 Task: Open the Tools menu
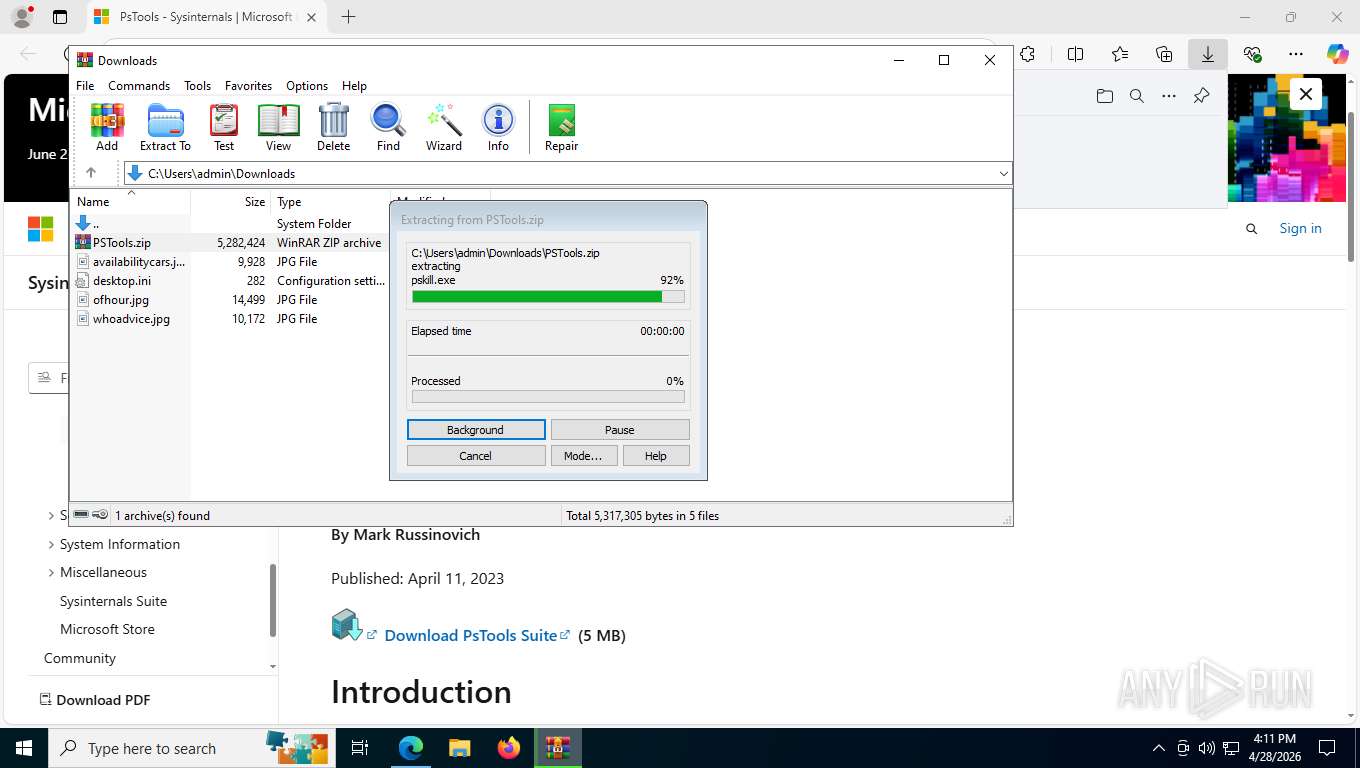coord(197,86)
